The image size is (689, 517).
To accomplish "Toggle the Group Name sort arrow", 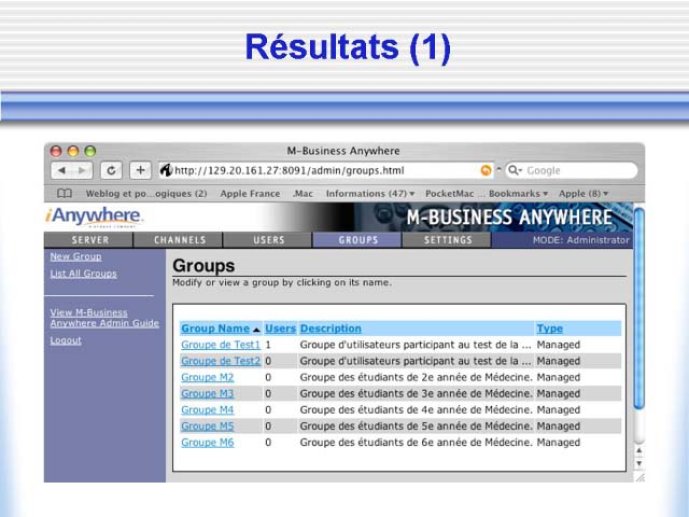I will (257, 329).
